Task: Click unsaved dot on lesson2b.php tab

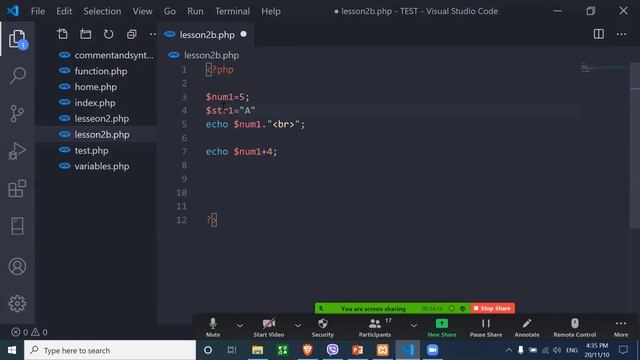Action: [x=244, y=34]
